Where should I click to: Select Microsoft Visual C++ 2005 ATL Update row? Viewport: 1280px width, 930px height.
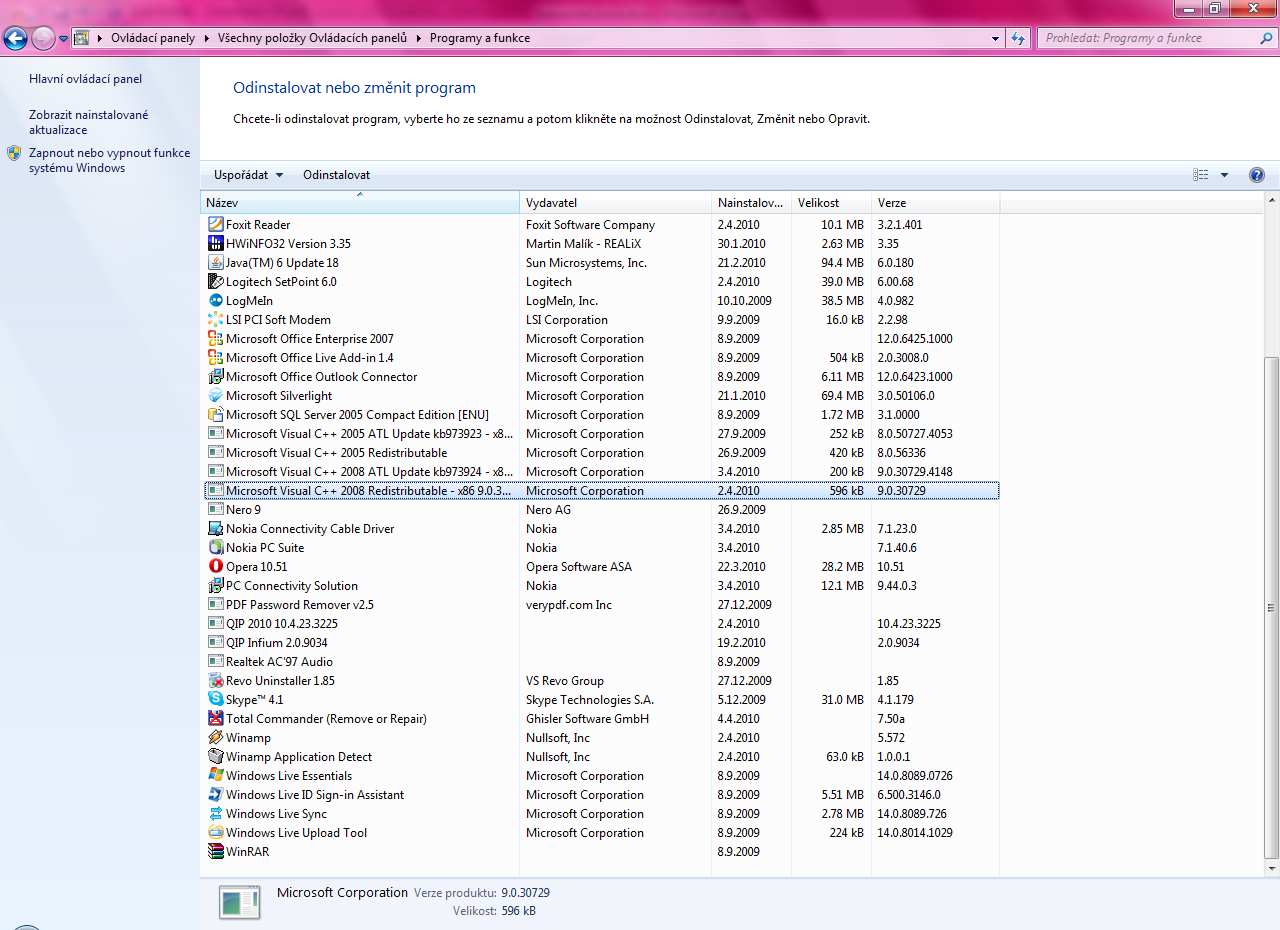pyautogui.click(x=602, y=434)
